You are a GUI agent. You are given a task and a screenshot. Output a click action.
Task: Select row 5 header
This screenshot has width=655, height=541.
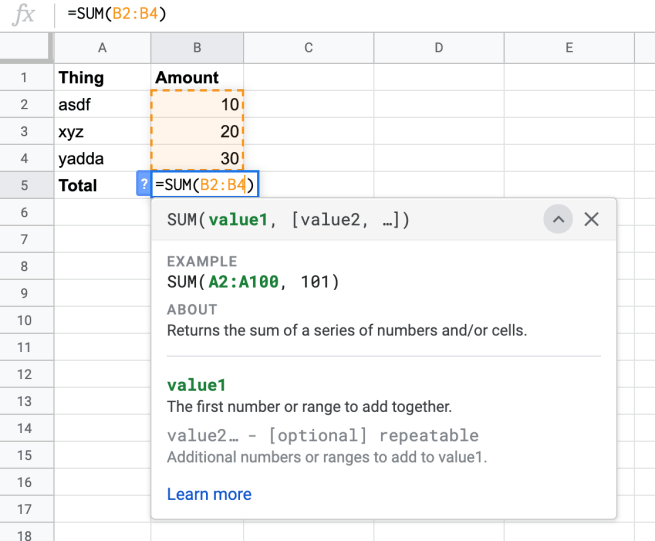26,185
